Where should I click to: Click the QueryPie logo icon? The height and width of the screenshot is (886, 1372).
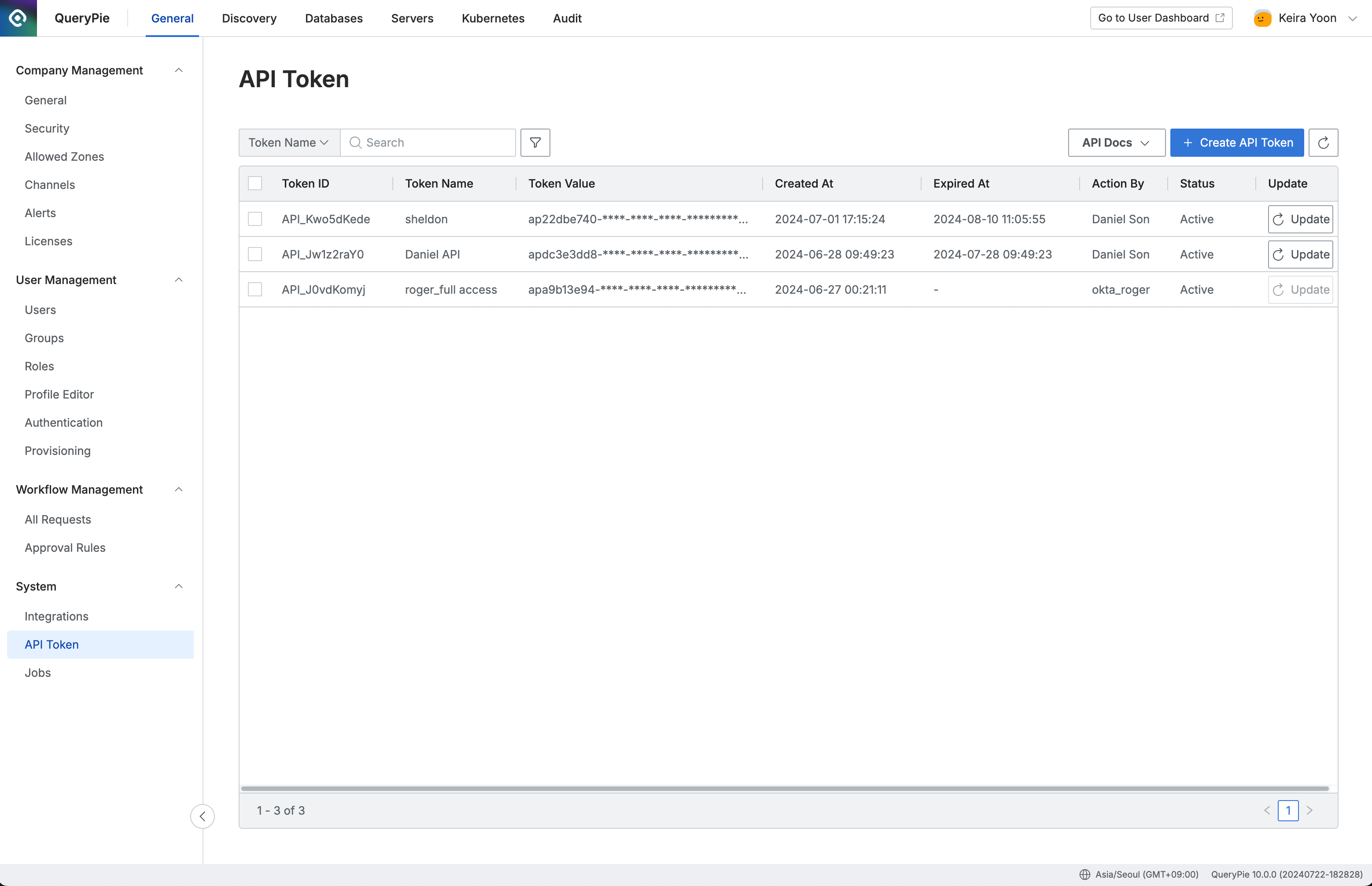[18, 18]
